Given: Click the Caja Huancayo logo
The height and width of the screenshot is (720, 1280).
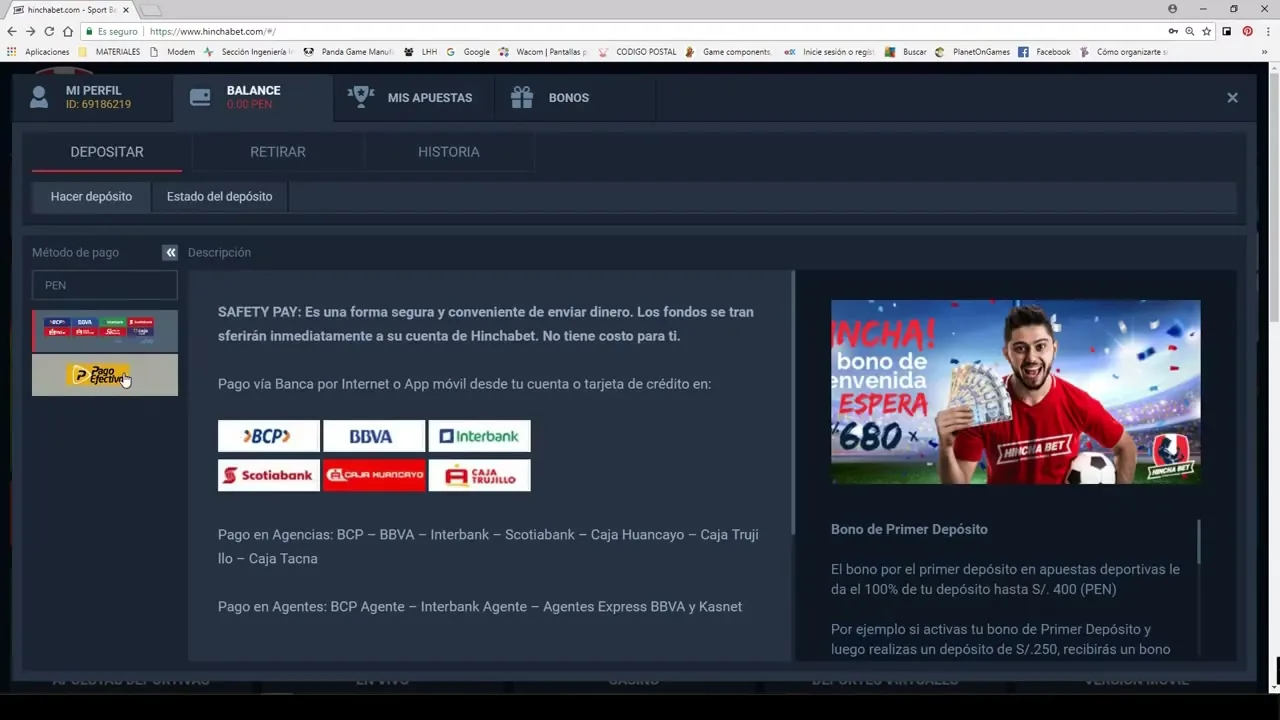Looking at the screenshot, I should tap(374, 475).
